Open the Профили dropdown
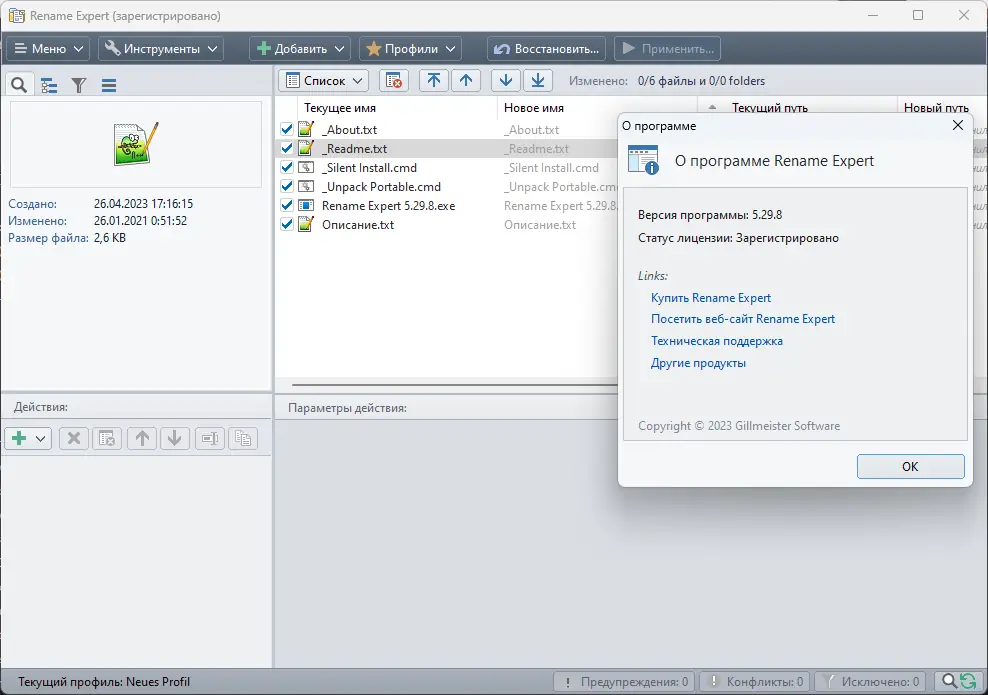This screenshot has width=988, height=695. 410,49
